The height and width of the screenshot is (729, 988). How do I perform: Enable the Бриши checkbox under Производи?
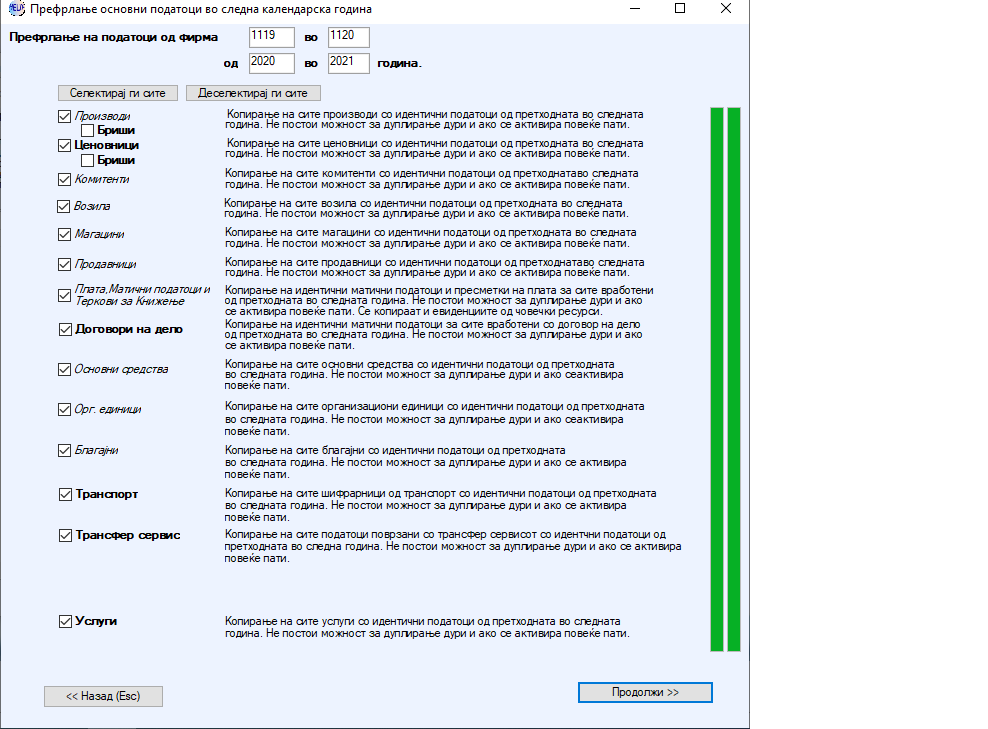[88, 130]
